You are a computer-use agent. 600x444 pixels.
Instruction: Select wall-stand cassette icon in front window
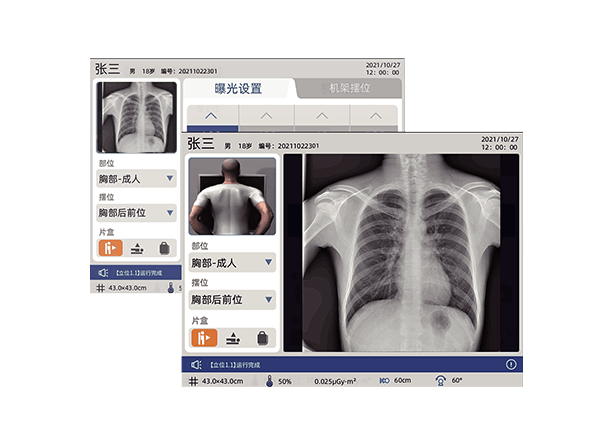pyautogui.click(x=204, y=338)
